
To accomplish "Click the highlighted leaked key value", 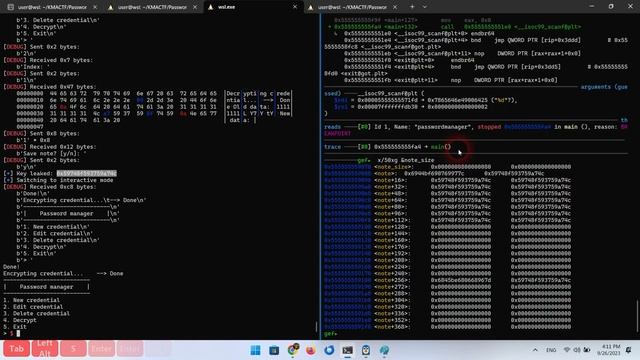I will click(x=87, y=173).
